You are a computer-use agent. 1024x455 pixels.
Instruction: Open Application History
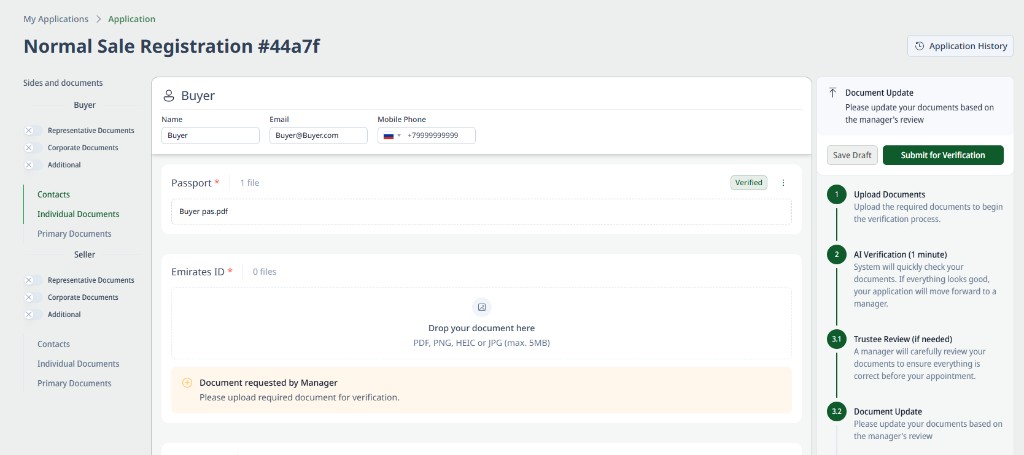(960, 46)
